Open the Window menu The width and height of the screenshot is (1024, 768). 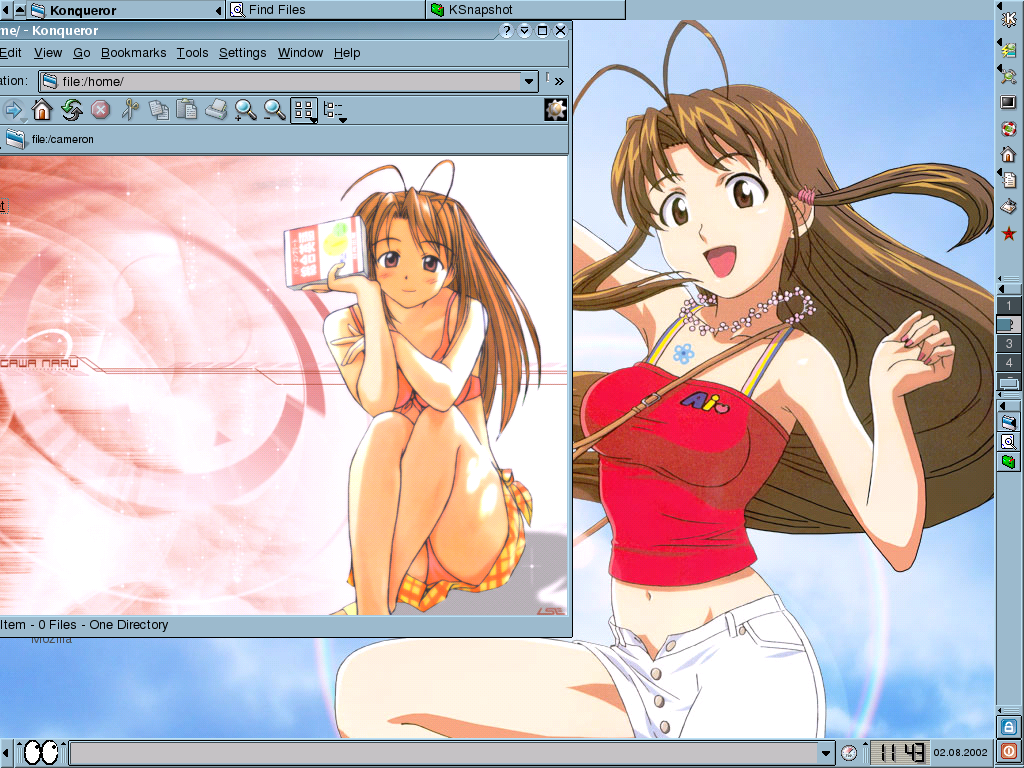click(300, 53)
